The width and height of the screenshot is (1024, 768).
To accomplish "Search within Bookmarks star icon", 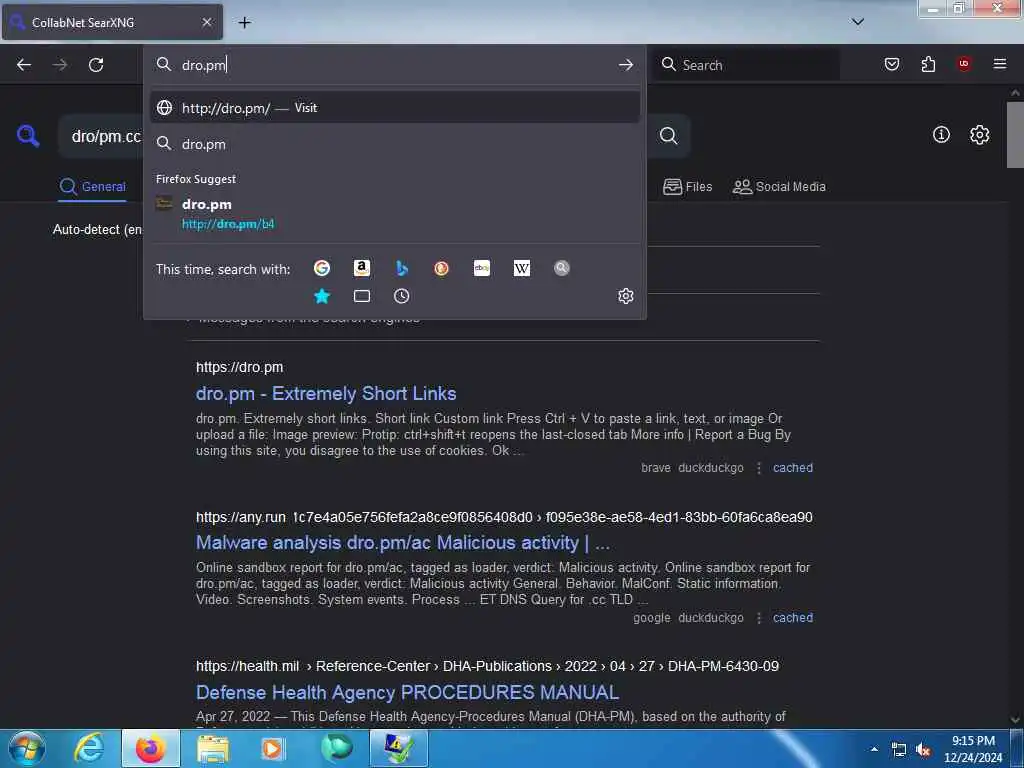I will point(322,296).
